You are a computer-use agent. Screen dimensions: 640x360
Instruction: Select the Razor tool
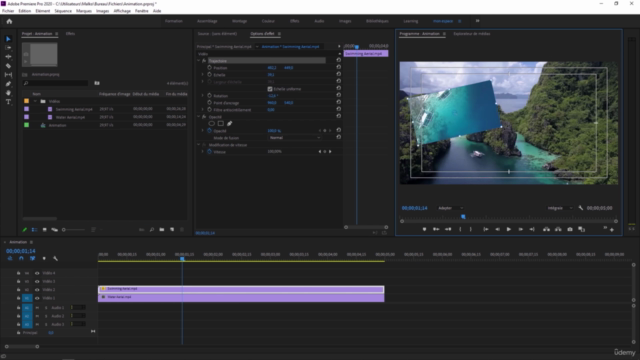point(8,66)
